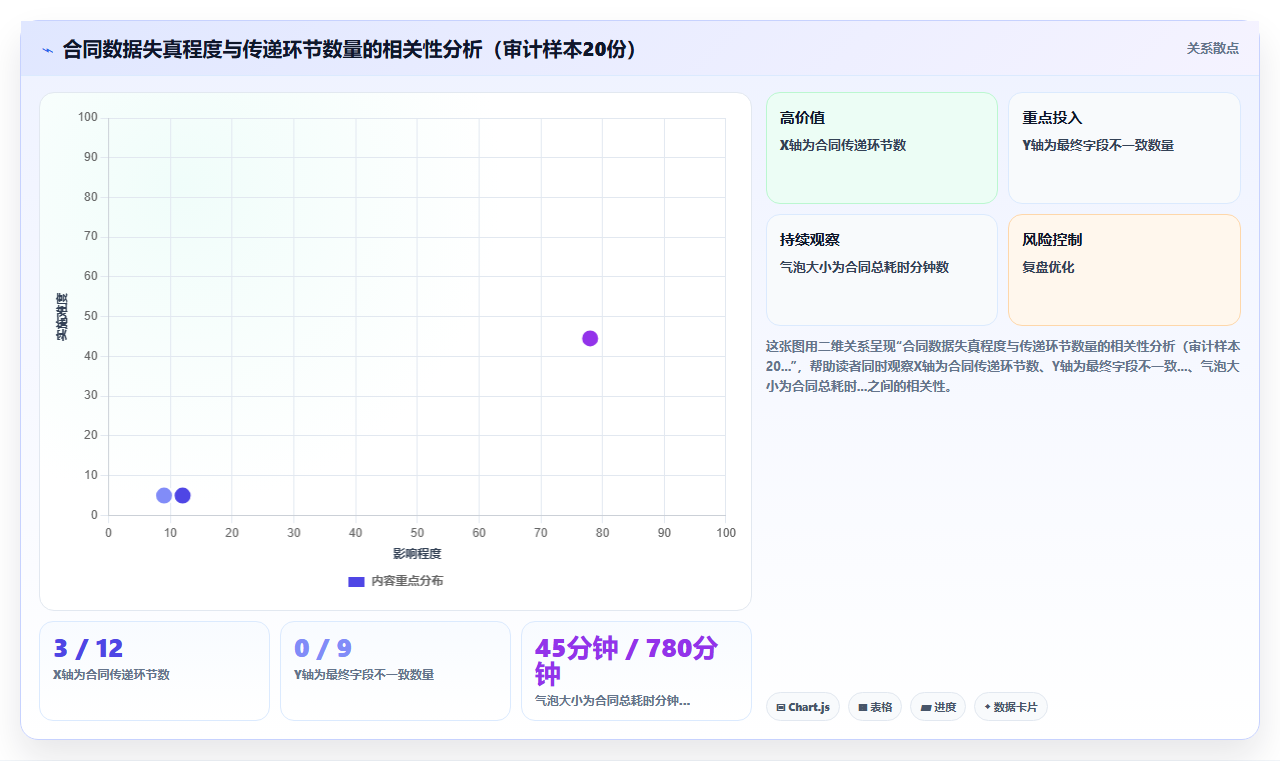Click the 实施难度 y-axis title
The width and height of the screenshot is (1280, 761).
[x=61, y=317]
